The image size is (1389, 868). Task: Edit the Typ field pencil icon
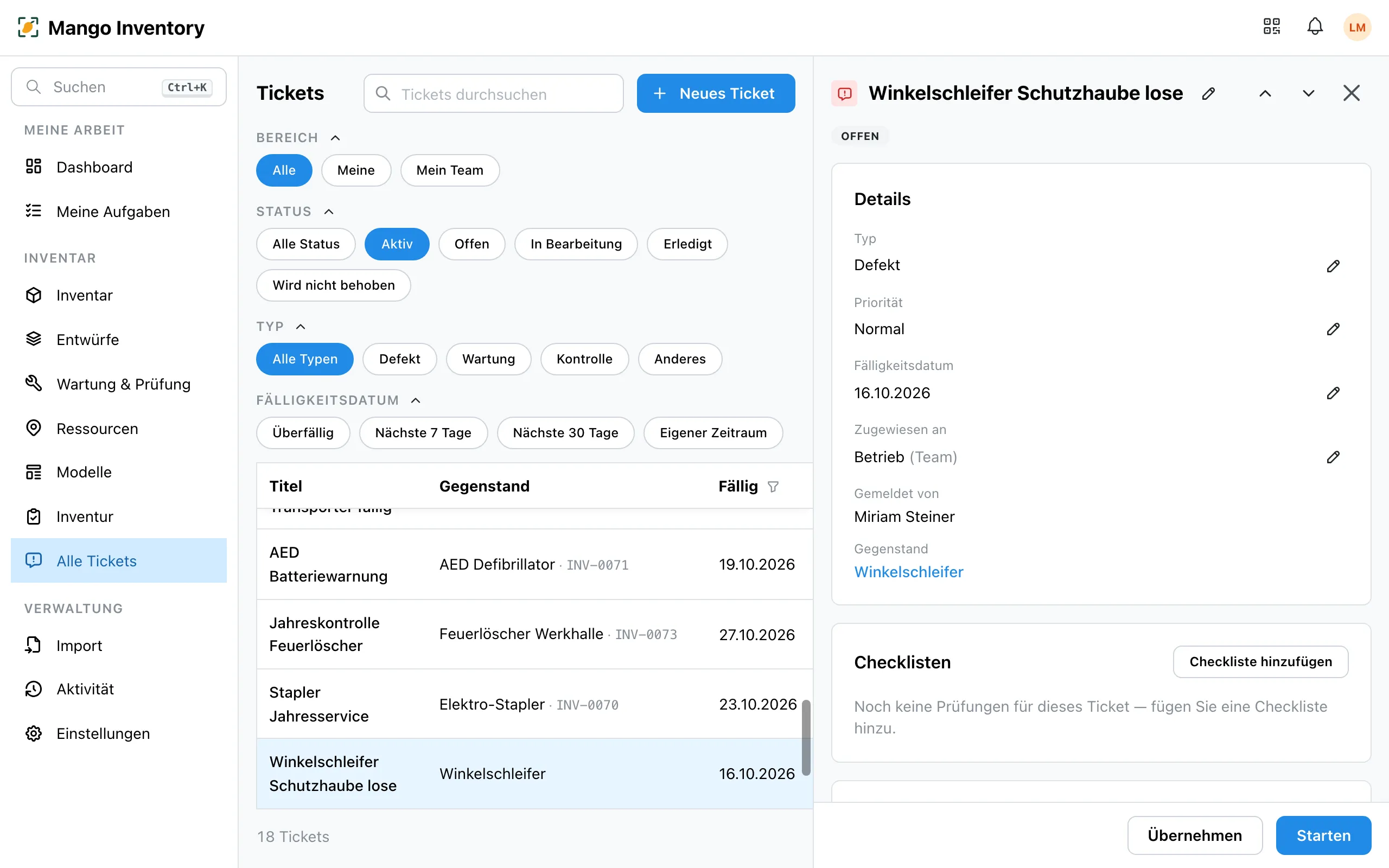click(x=1333, y=266)
